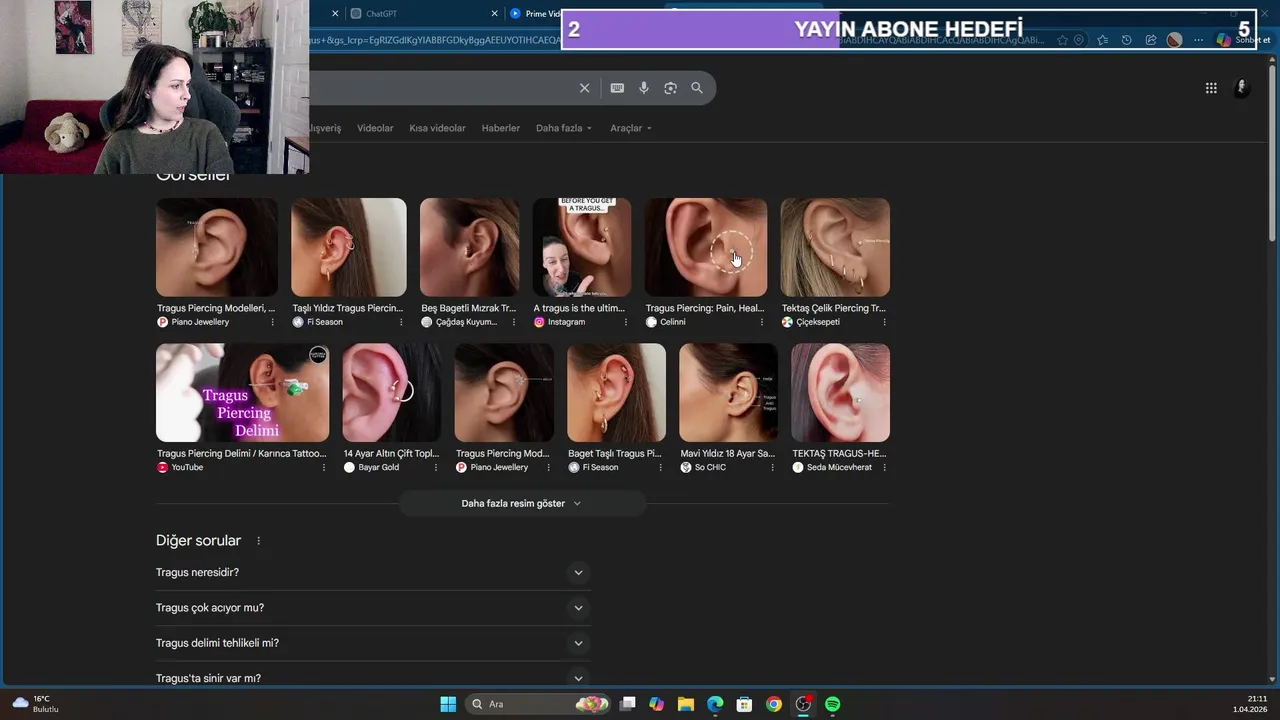Expand the question Tragus çok acıyor mu?
1280x720 pixels.
[373, 608]
